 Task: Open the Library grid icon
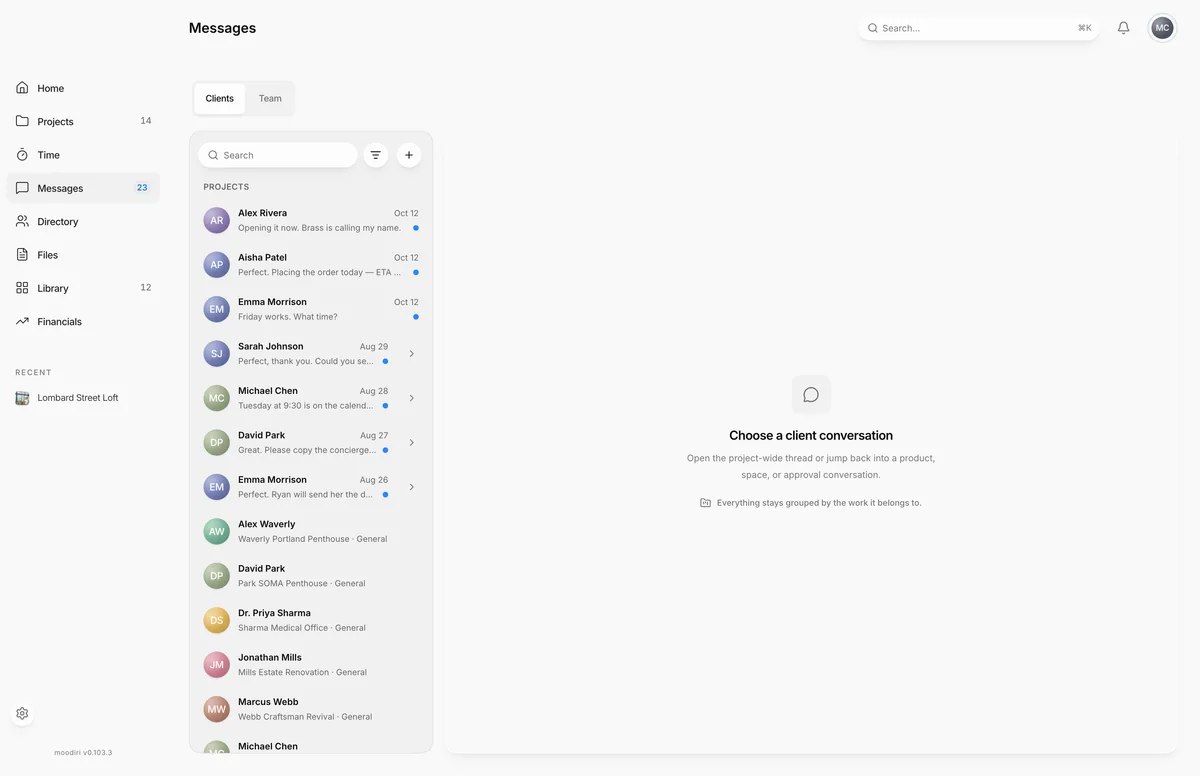pyautogui.click(x=22, y=288)
